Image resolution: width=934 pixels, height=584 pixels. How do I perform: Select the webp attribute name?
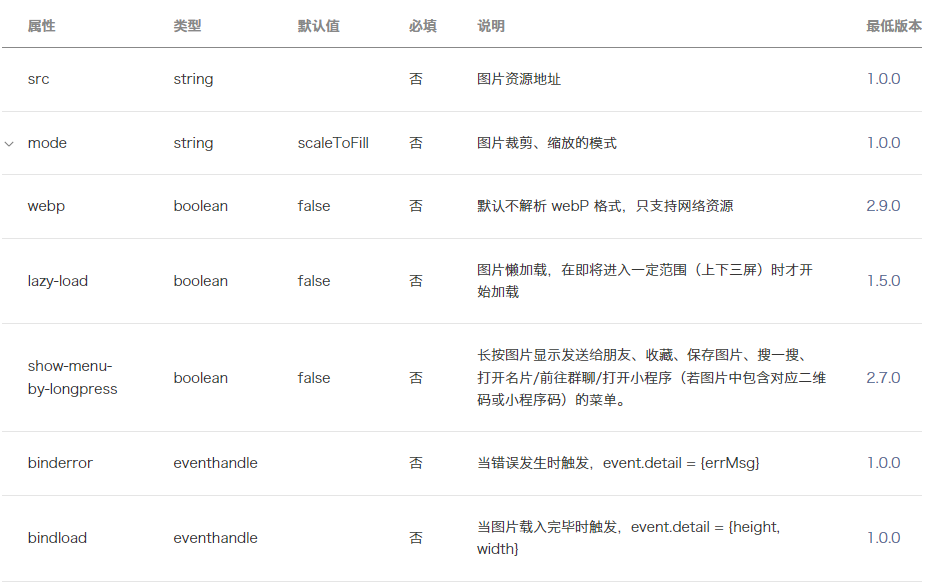[x=46, y=206]
